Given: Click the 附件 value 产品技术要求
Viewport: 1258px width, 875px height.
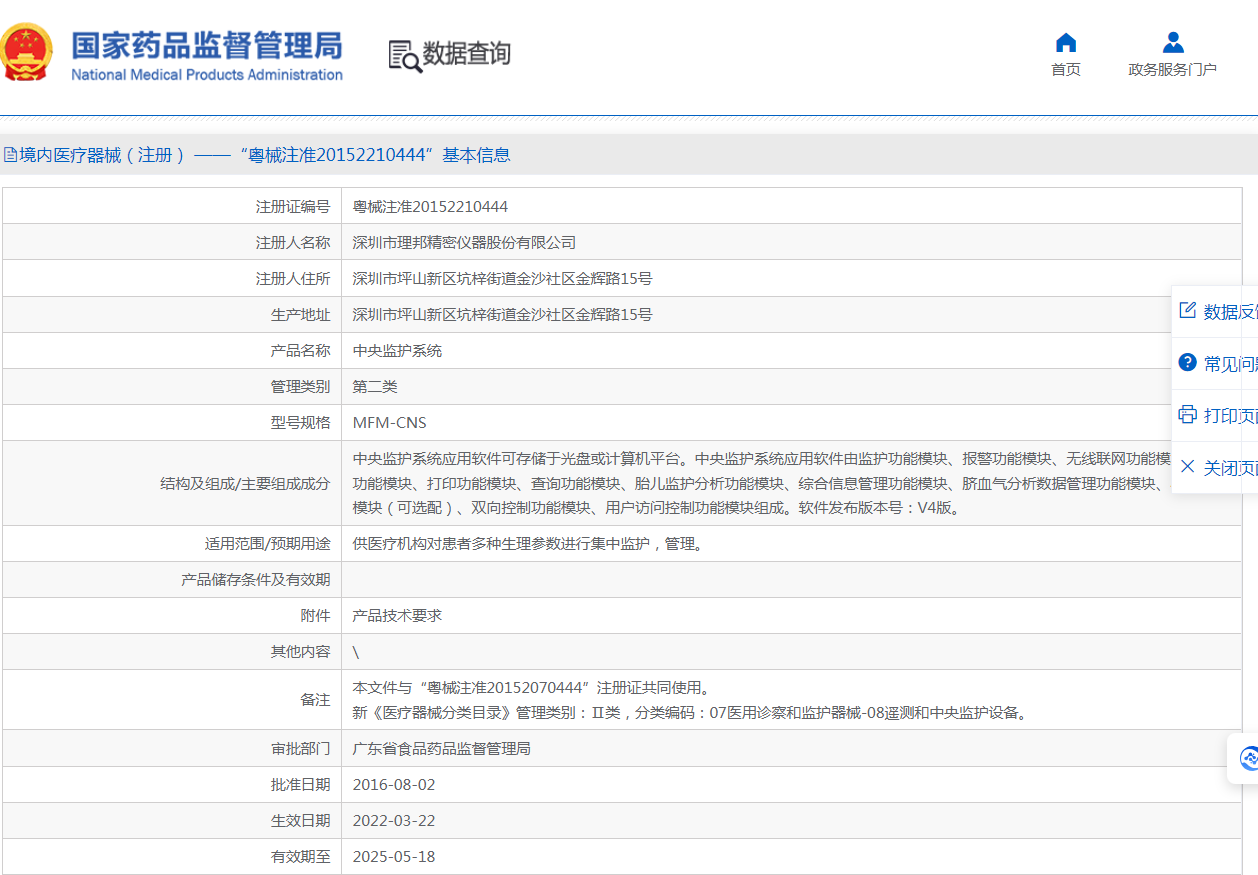Looking at the screenshot, I should point(398,616).
